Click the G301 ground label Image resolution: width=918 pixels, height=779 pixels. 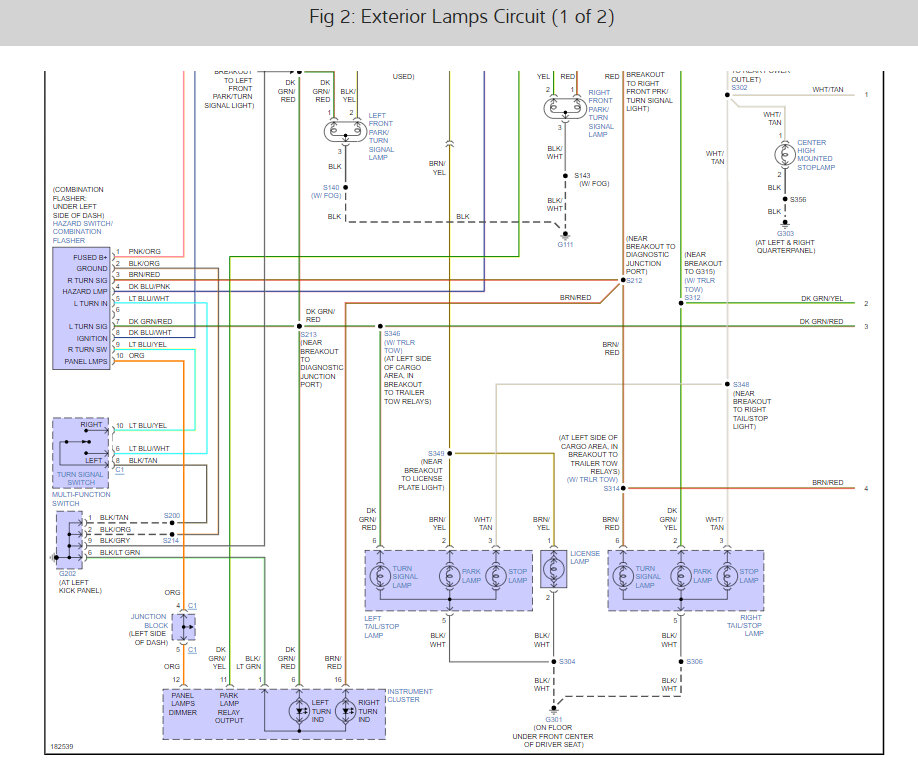[554, 719]
